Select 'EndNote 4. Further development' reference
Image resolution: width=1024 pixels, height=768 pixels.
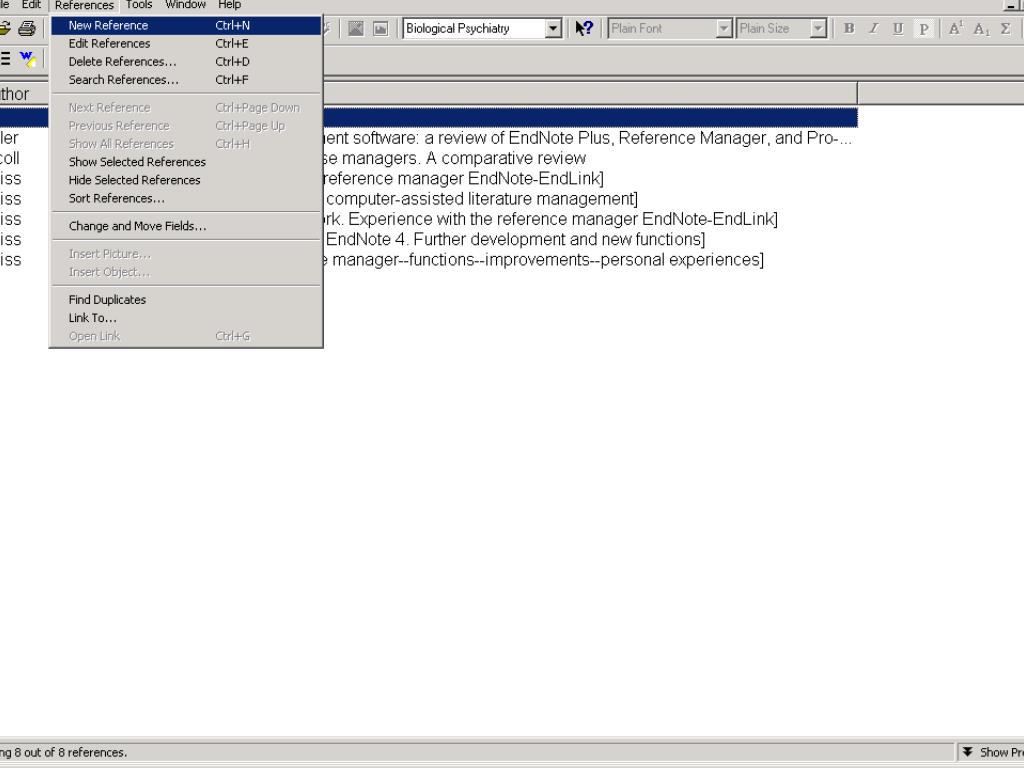[515, 239]
